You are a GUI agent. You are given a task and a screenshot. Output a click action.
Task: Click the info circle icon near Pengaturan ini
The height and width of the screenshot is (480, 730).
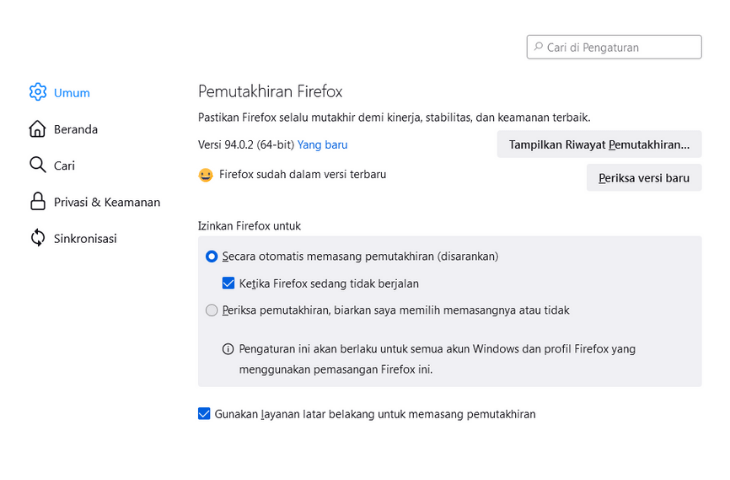tap(228, 349)
